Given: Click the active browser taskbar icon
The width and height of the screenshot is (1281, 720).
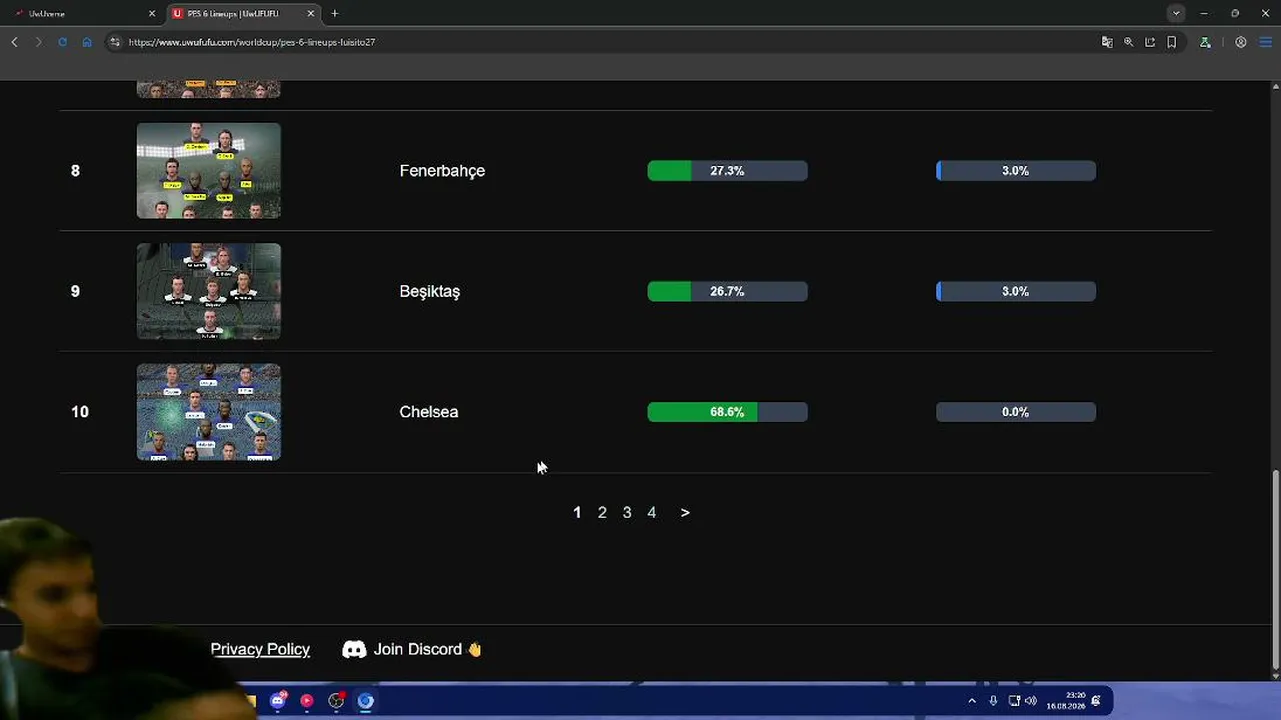Looking at the screenshot, I should pos(366,701).
